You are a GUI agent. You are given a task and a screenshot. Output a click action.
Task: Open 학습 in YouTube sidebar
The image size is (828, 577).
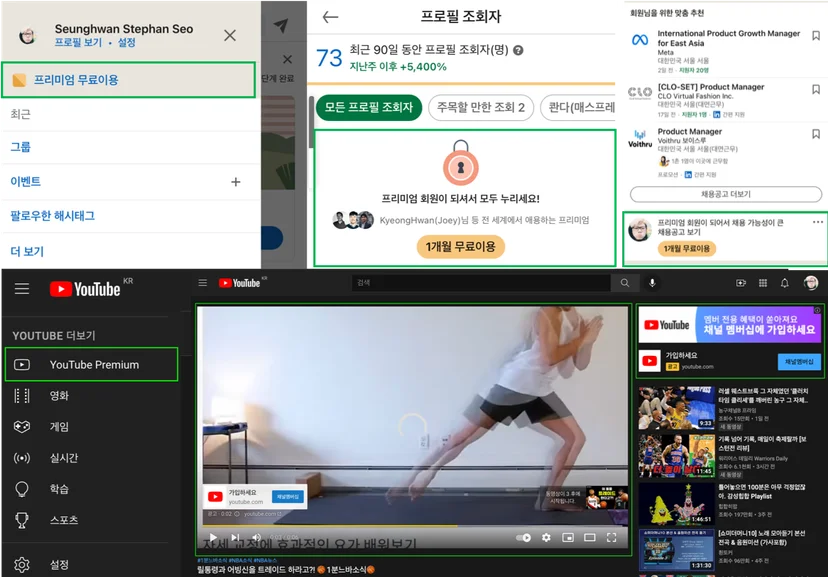click(x=59, y=489)
